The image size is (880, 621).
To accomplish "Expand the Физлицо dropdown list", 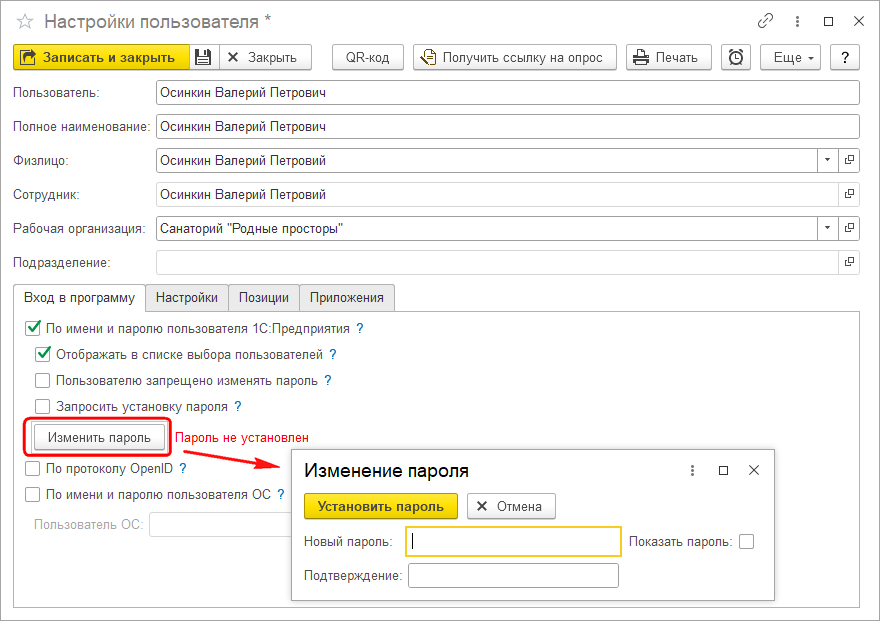I will coord(827,160).
